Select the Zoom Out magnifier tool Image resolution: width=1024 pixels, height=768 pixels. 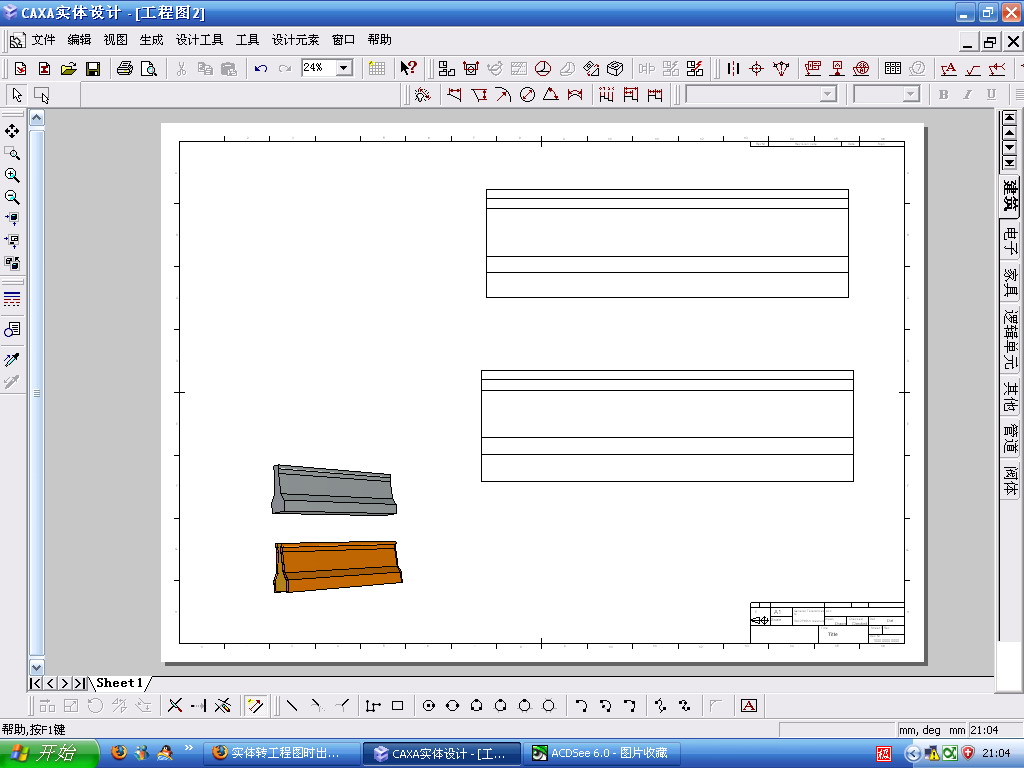12,197
